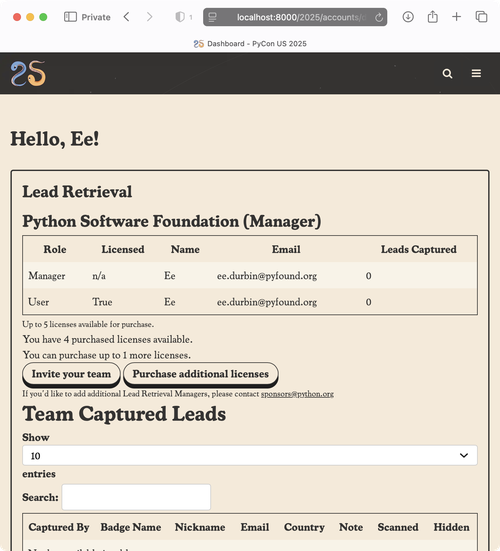Select the Dashboard - PyCon US 2025 tab

[x=250, y=44]
